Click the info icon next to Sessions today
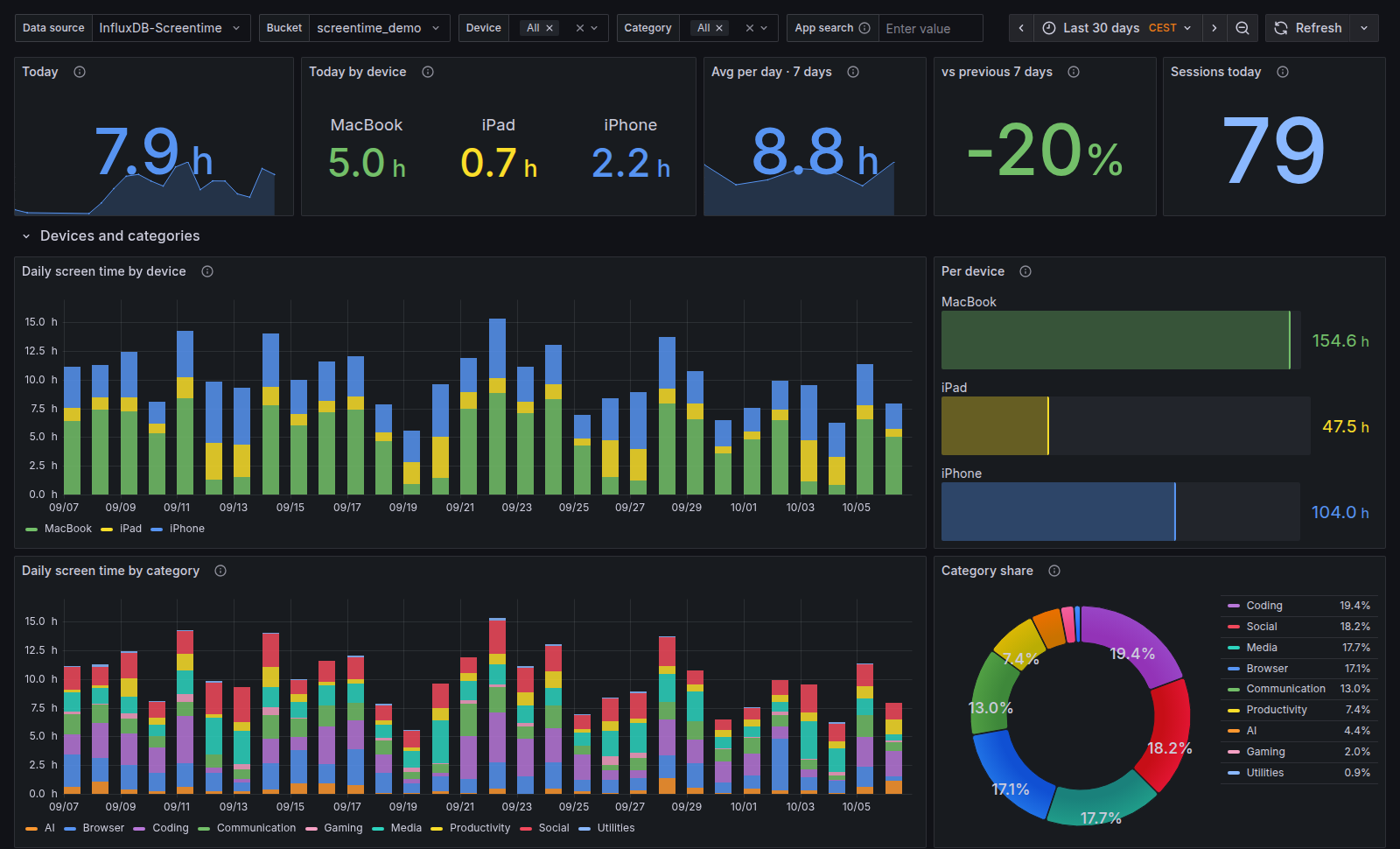The width and height of the screenshot is (1400, 849). pyautogui.click(x=1283, y=72)
